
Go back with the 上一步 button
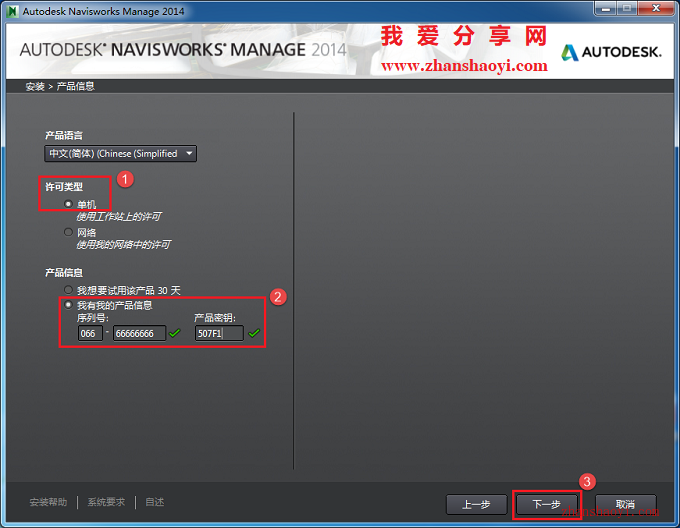tap(476, 504)
